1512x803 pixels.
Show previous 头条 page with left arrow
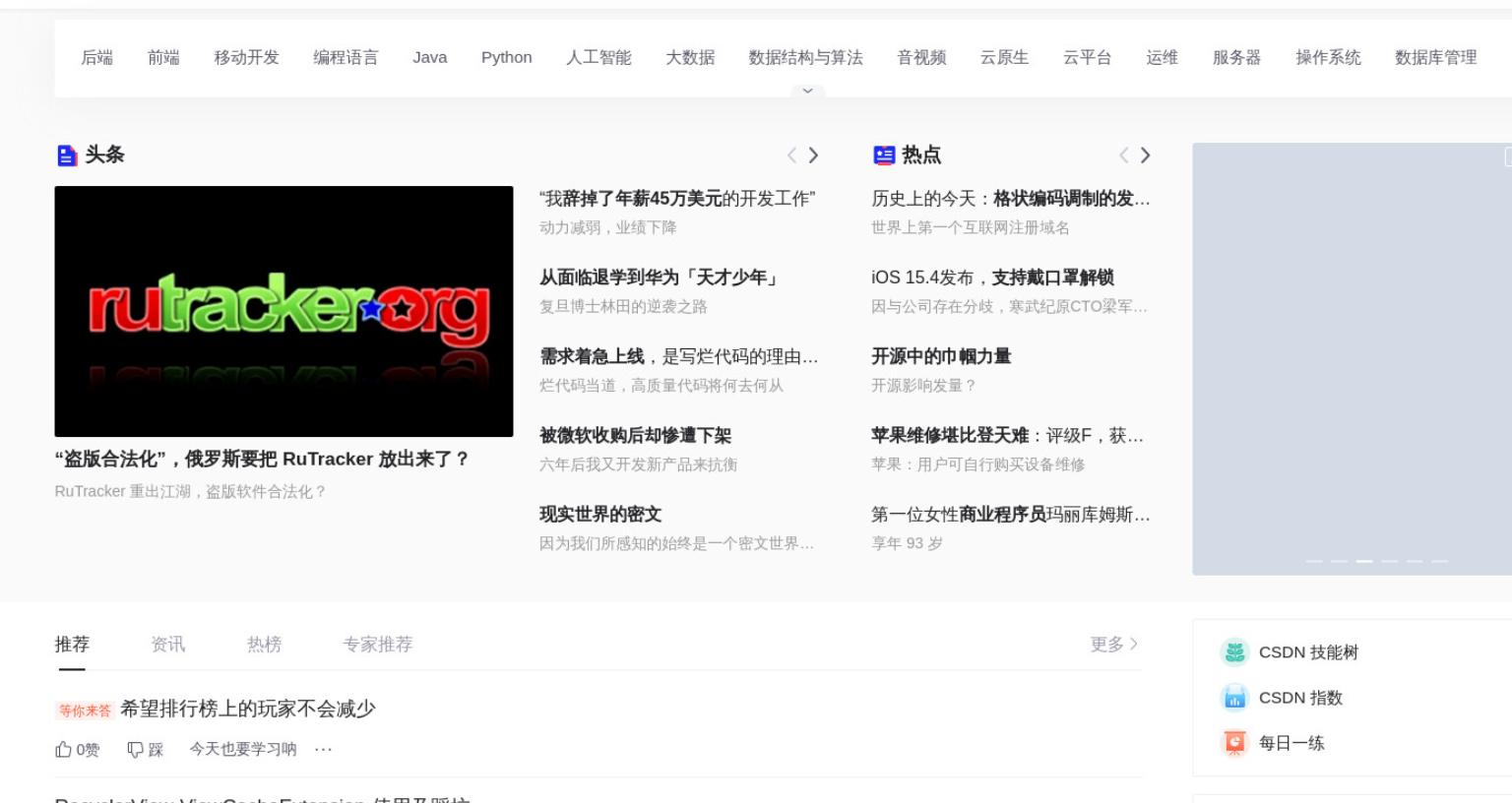tap(791, 155)
